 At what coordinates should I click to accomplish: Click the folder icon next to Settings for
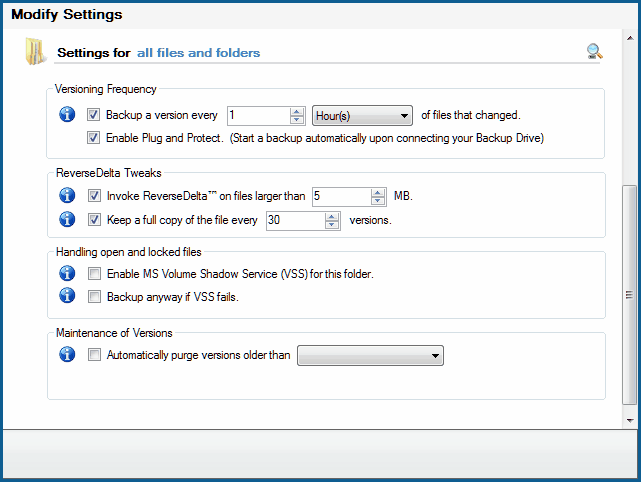coord(36,51)
